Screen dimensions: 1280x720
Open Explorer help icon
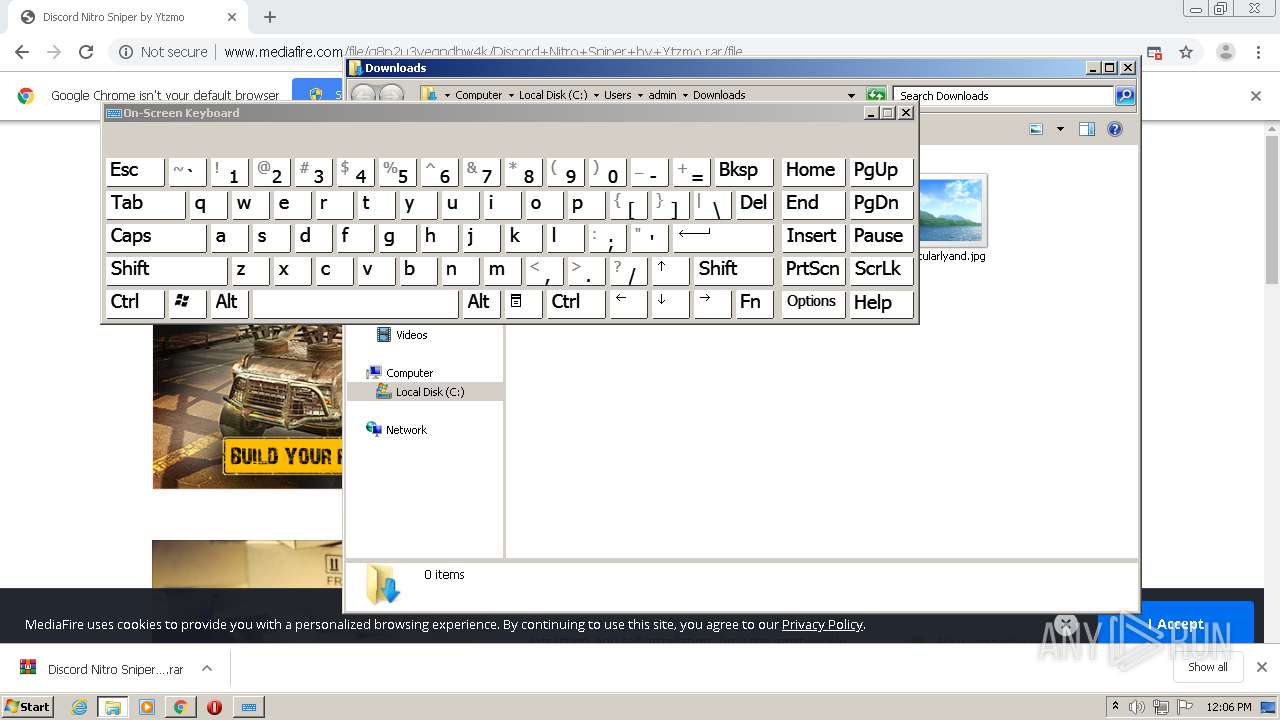[1115, 129]
